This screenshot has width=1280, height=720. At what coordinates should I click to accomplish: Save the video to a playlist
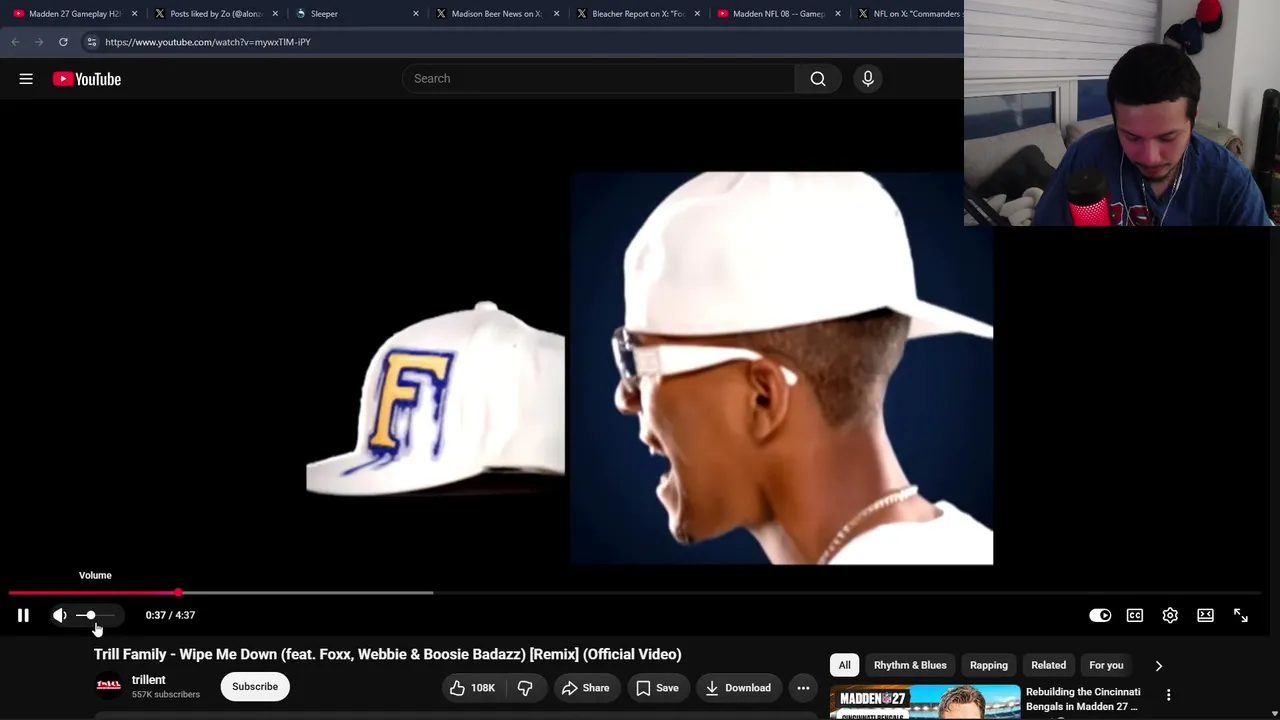coord(657,687)
